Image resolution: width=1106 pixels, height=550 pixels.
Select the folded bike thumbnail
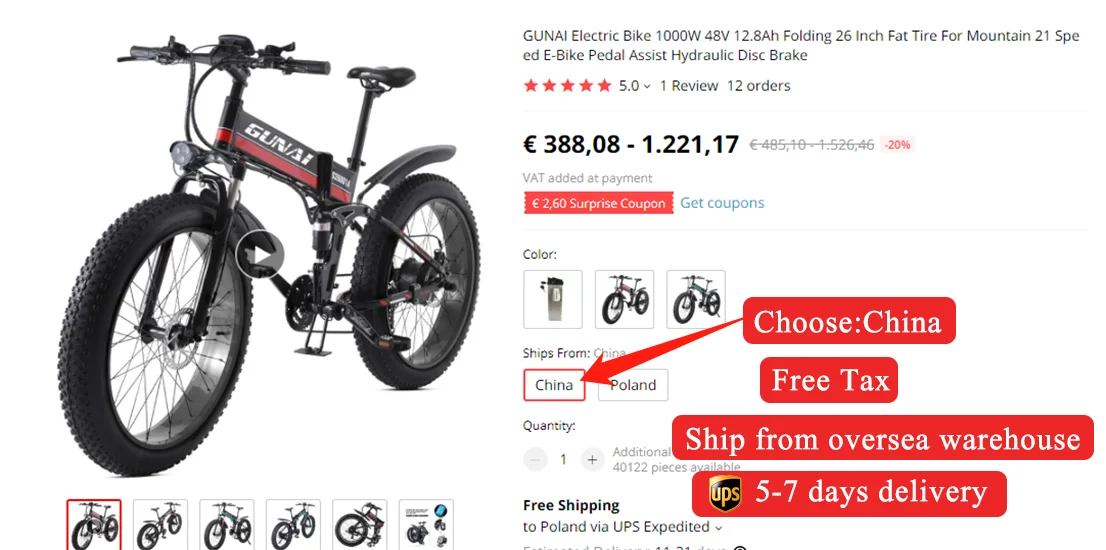[x=359, y=525]
